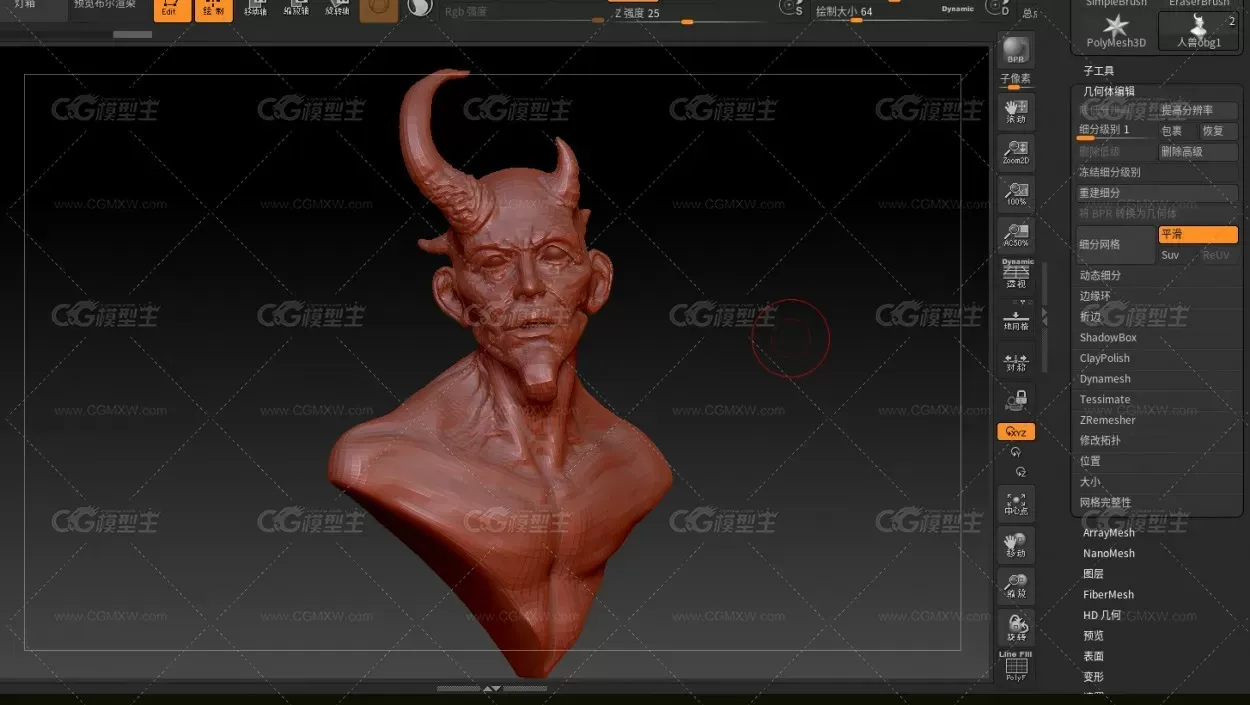The width and height of the screenshot is (1250, 705).
Task: Select the Z-axis rotation icon
Action: (x=1020, y=471)
